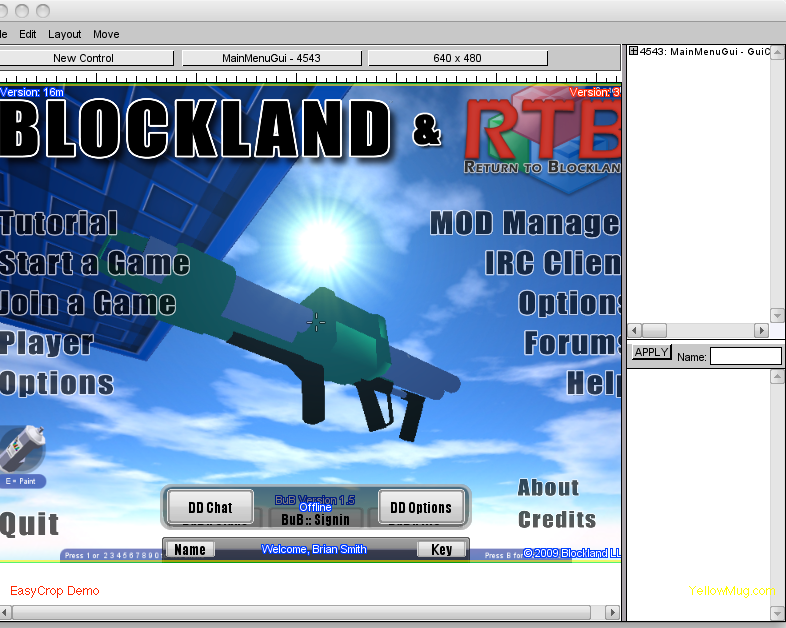Screen dimensions: 786x628
Task: Click the DD Options button
Action: click(421, 507)
